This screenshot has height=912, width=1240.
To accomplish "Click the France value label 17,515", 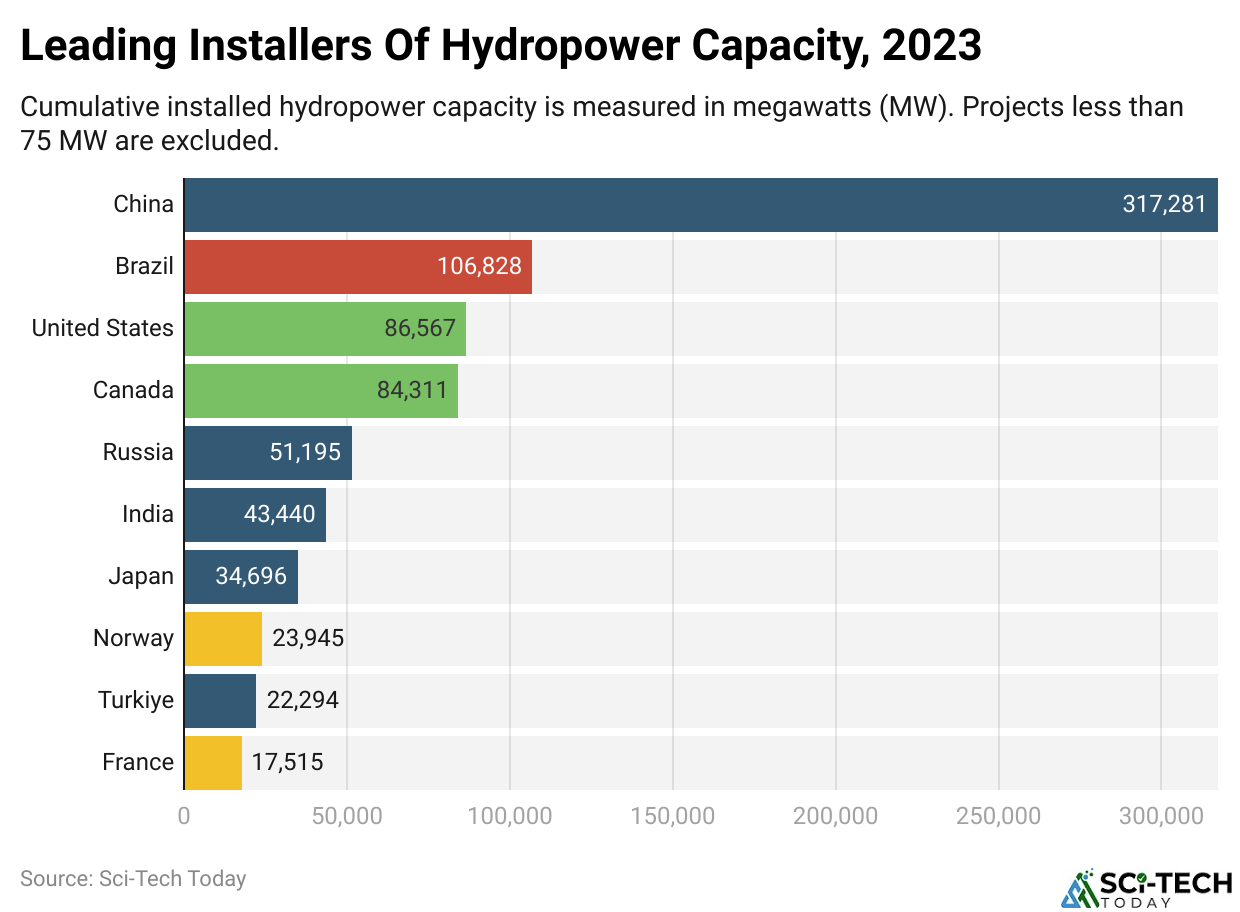I will click(x=287, y=763).
